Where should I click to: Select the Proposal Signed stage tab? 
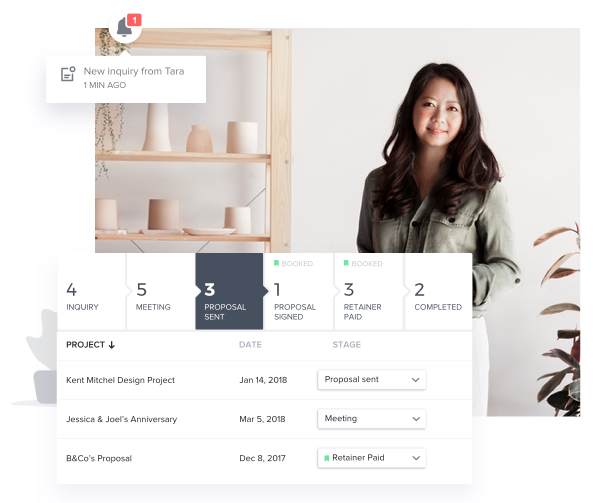298,291
